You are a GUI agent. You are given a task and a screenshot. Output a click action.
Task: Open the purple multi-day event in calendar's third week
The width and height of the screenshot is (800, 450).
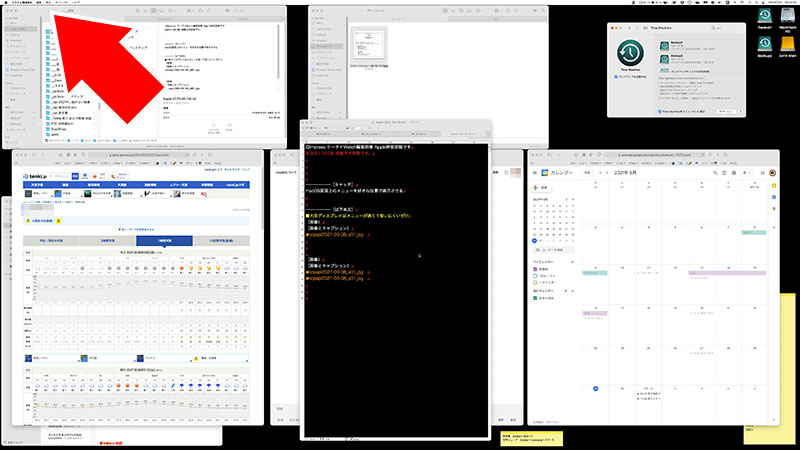coord(728,273)
